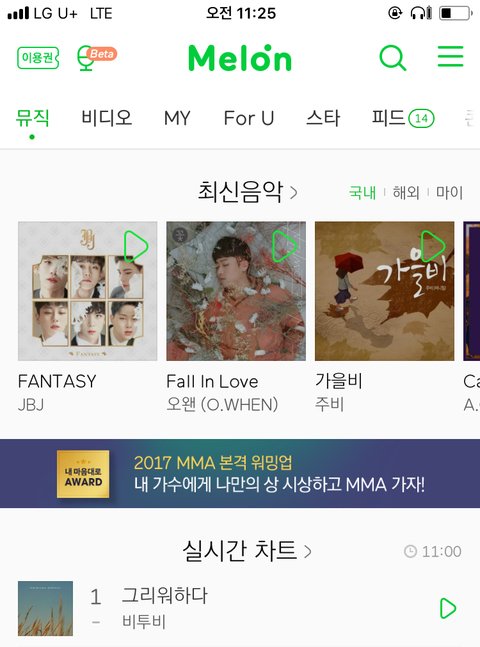This screenshot has width=480, height=647.
Task: Open the 그리워하다 album thumbnail
Action: click(x=45, y=608)
